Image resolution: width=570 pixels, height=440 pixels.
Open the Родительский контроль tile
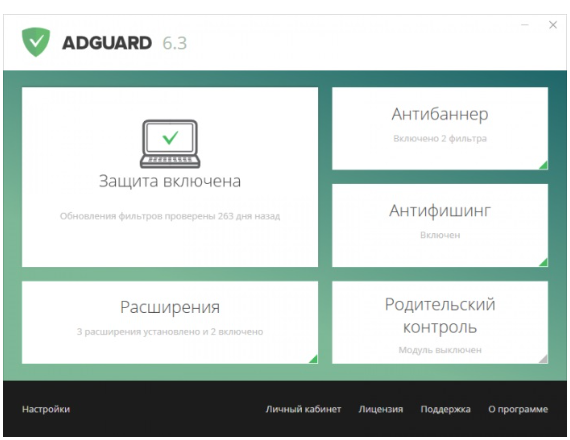tap(440, 322)
